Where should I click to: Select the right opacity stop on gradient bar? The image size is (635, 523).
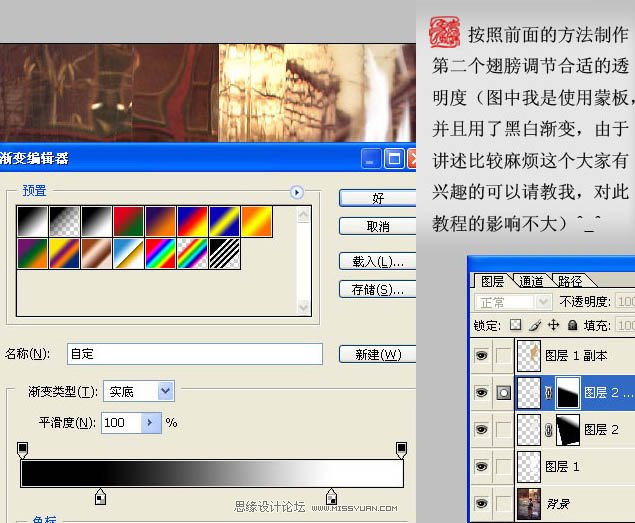[401, 450]
